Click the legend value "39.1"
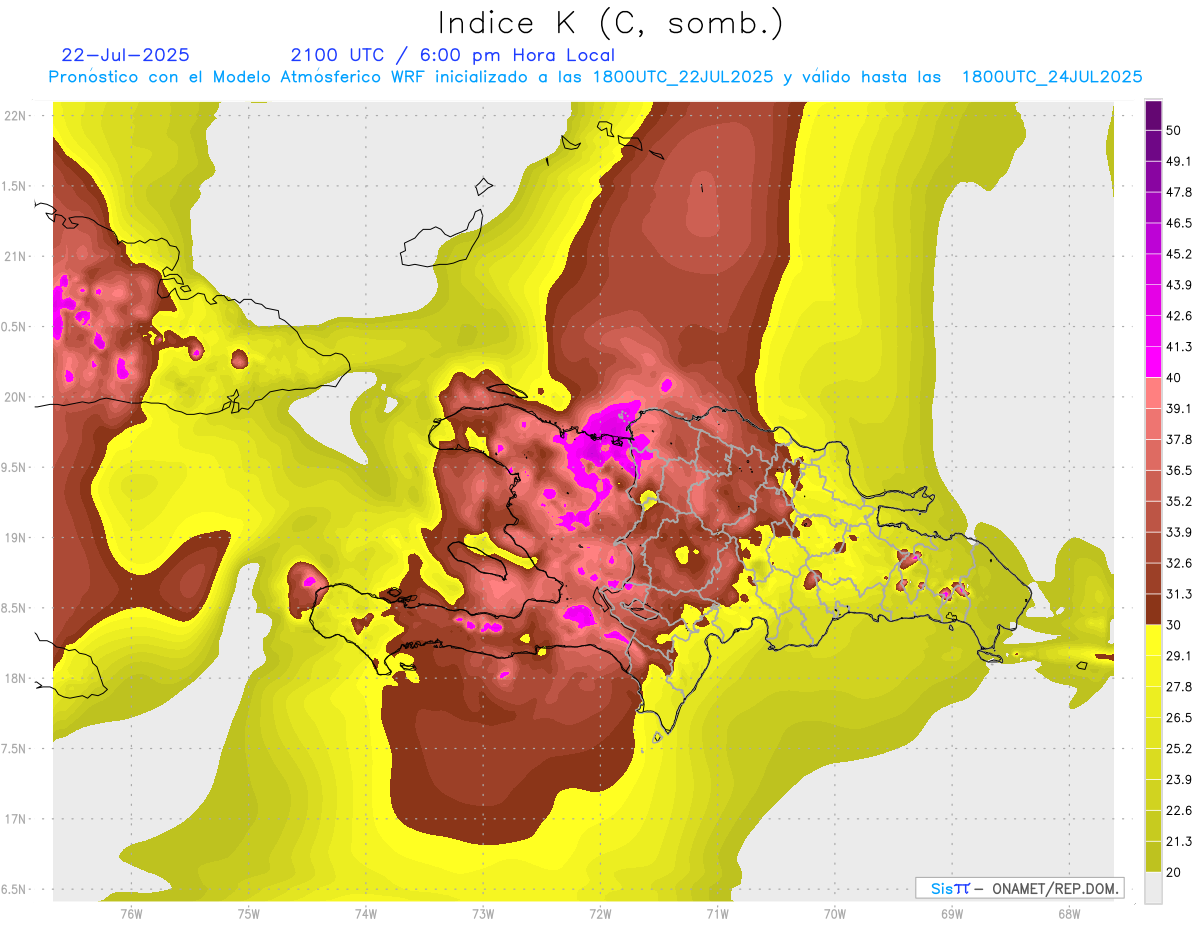Viewport: 1200px width, 927px height. [1179, 409]
